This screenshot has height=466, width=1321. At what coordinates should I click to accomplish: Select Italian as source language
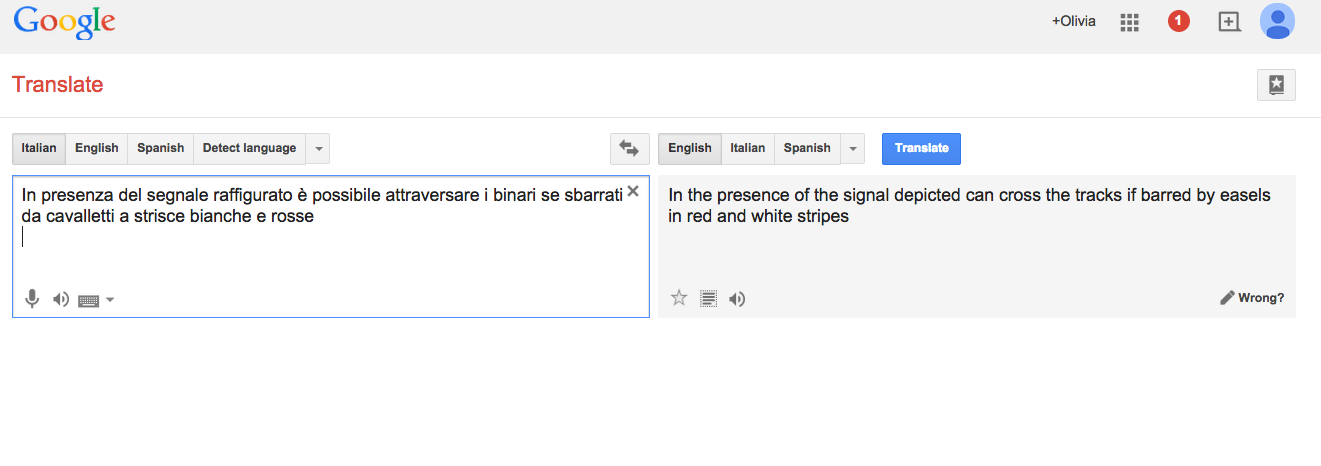39,148
